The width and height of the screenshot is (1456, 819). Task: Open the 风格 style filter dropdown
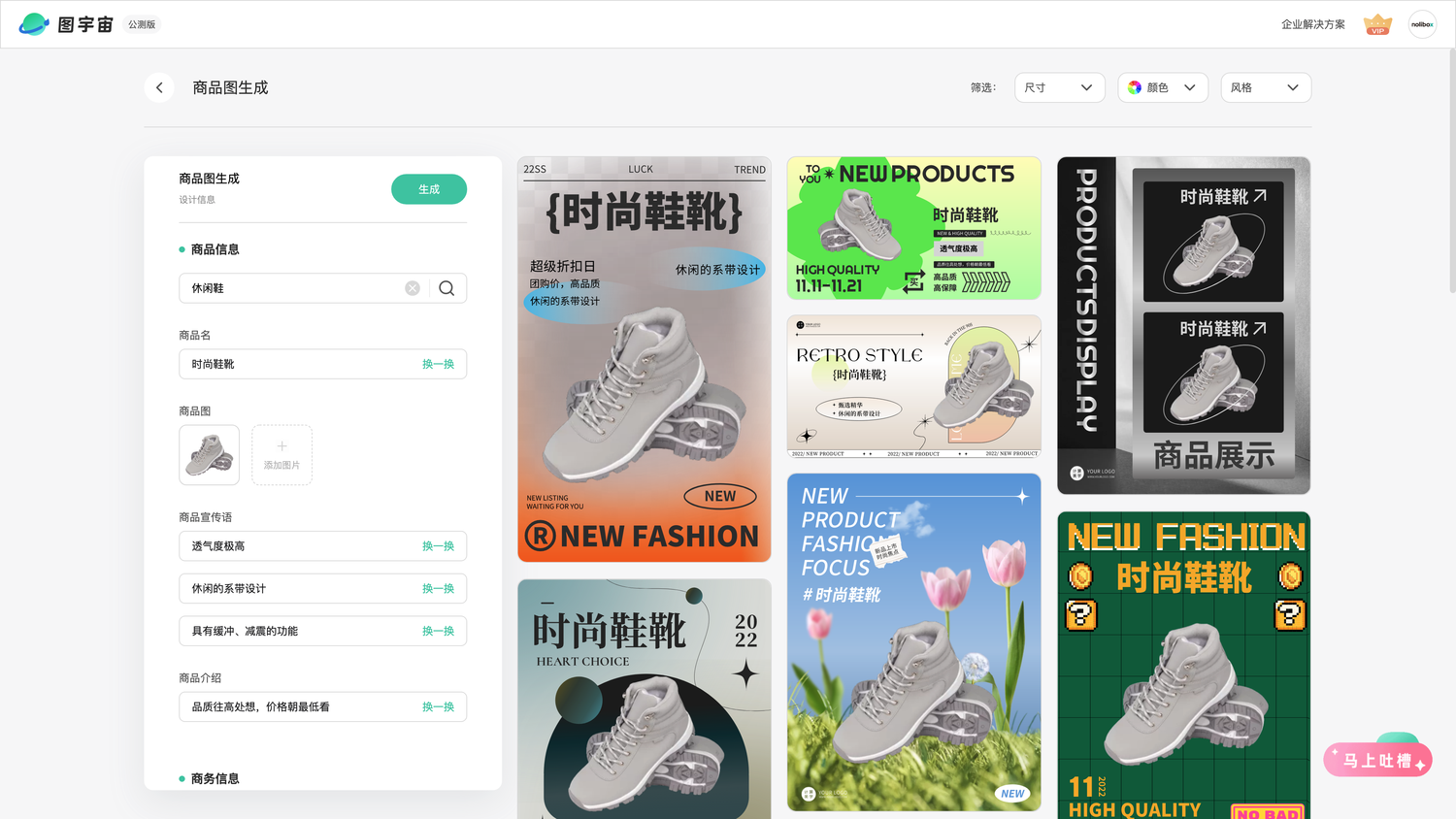coord(1266,87)
